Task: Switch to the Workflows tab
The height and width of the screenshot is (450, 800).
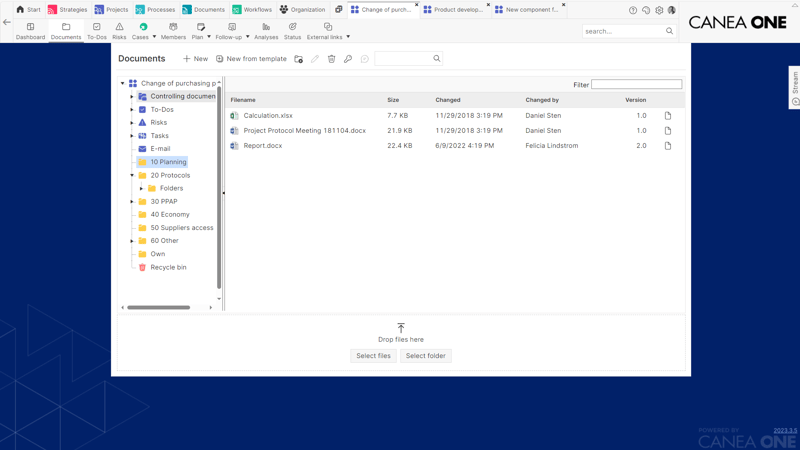Action: tap(252, 9)
